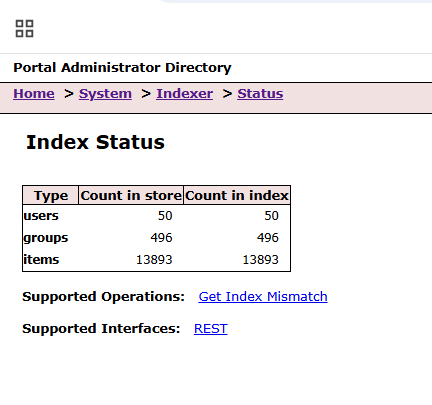Click the Type column header
The width and height of the screenshot is (432, 405).
point(51,195)
